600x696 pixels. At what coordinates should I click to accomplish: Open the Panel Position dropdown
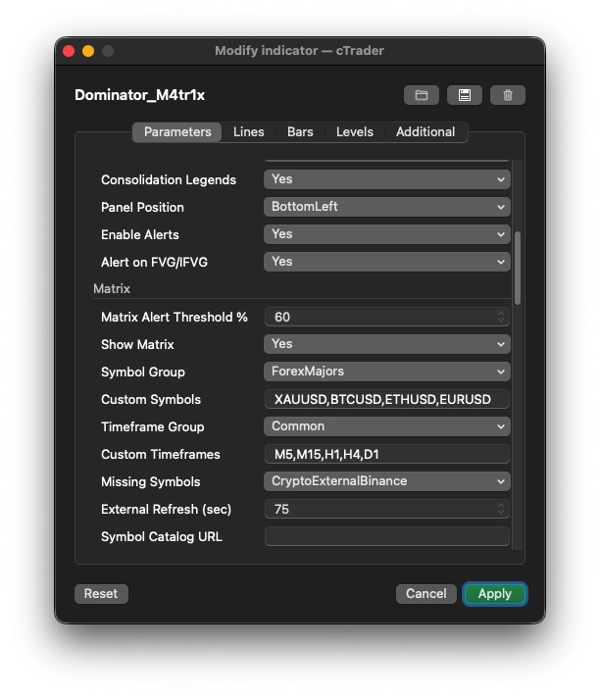coord(387,207)
